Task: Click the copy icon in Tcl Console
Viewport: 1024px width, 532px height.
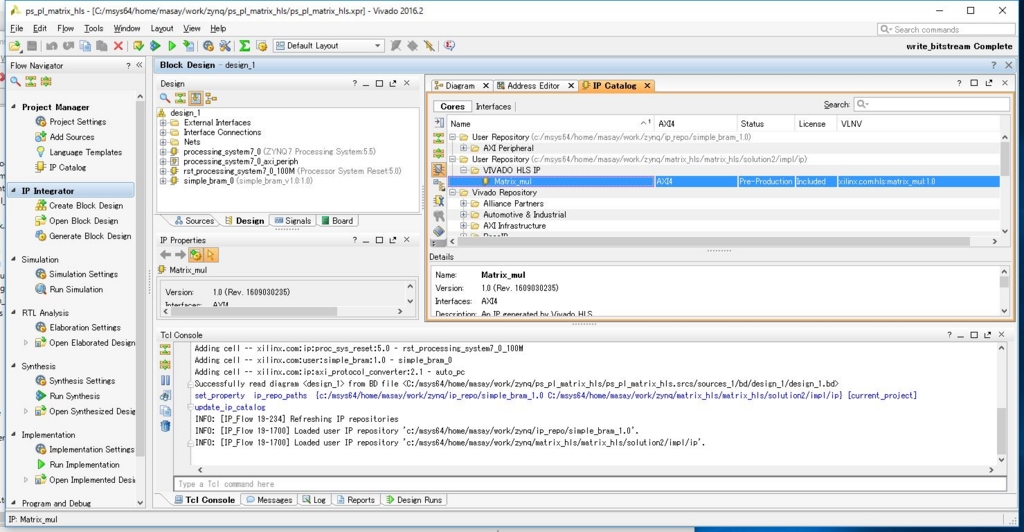Action: pyautogui.click(x=165, y=411)
